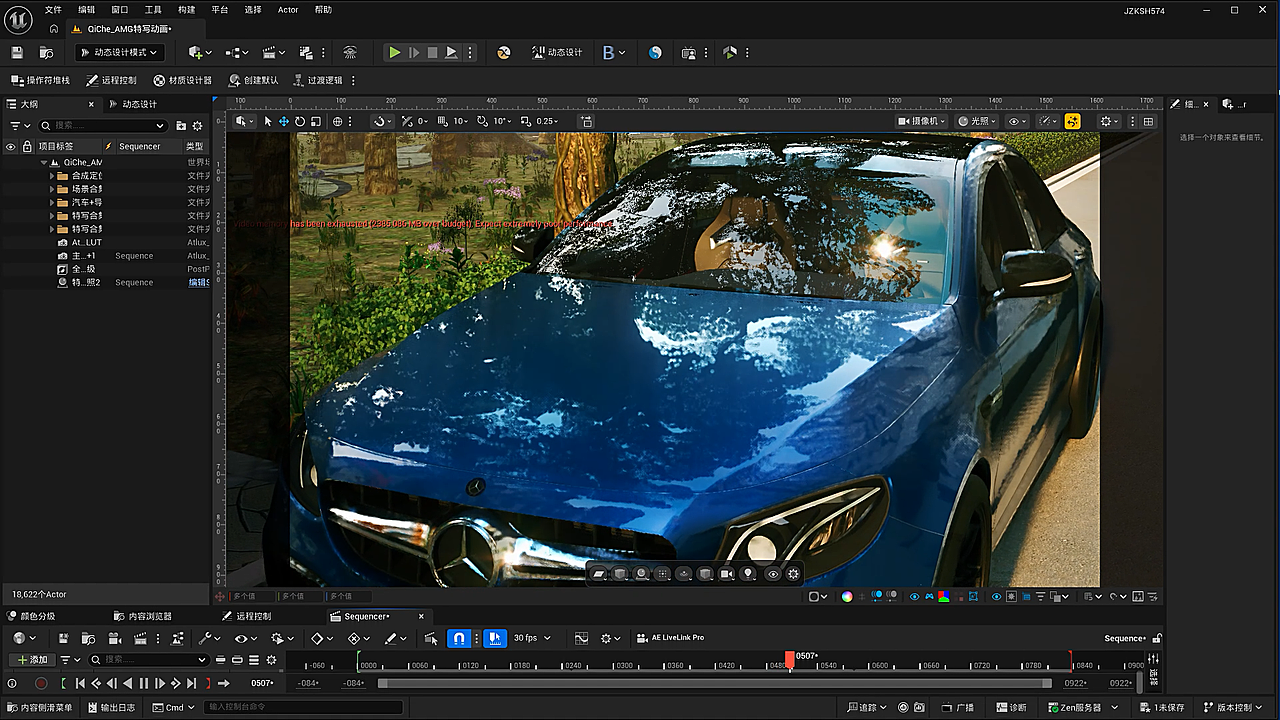Select the Translate move gizmo tool
Viewport: 1280px width, 720px height.
[284, 121]
